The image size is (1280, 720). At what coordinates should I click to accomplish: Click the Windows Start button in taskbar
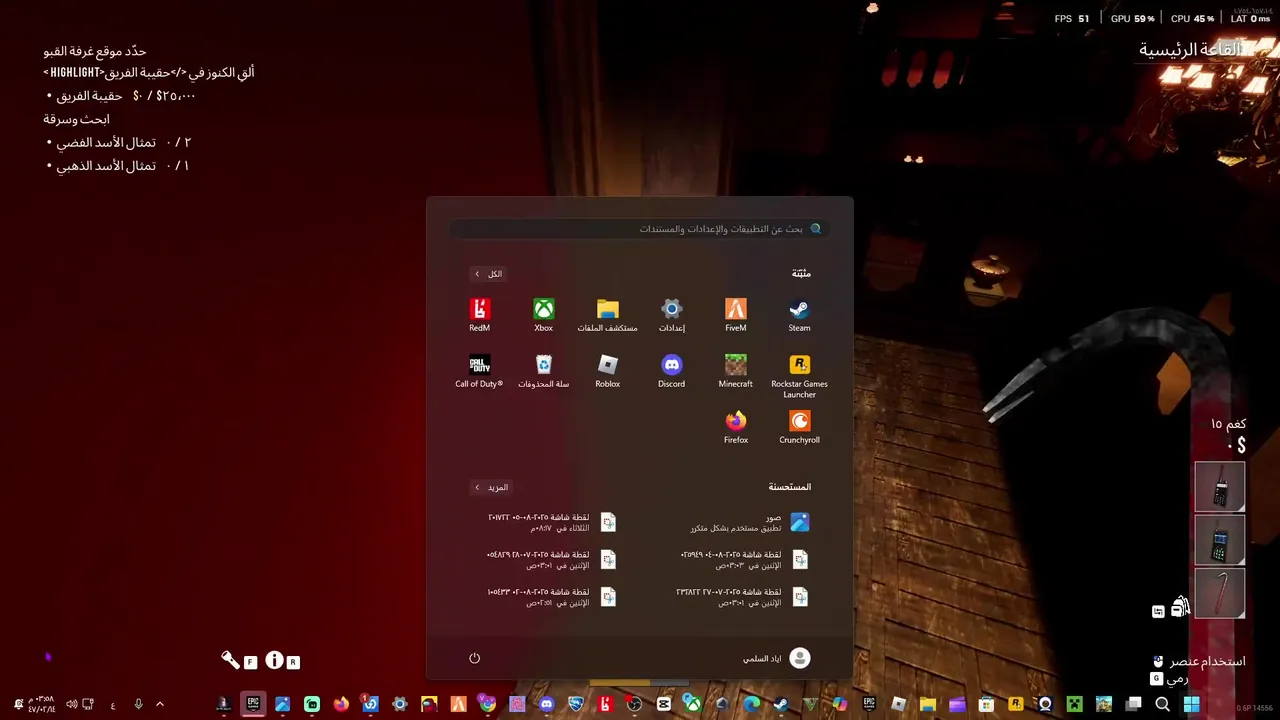coord(1192,704)
